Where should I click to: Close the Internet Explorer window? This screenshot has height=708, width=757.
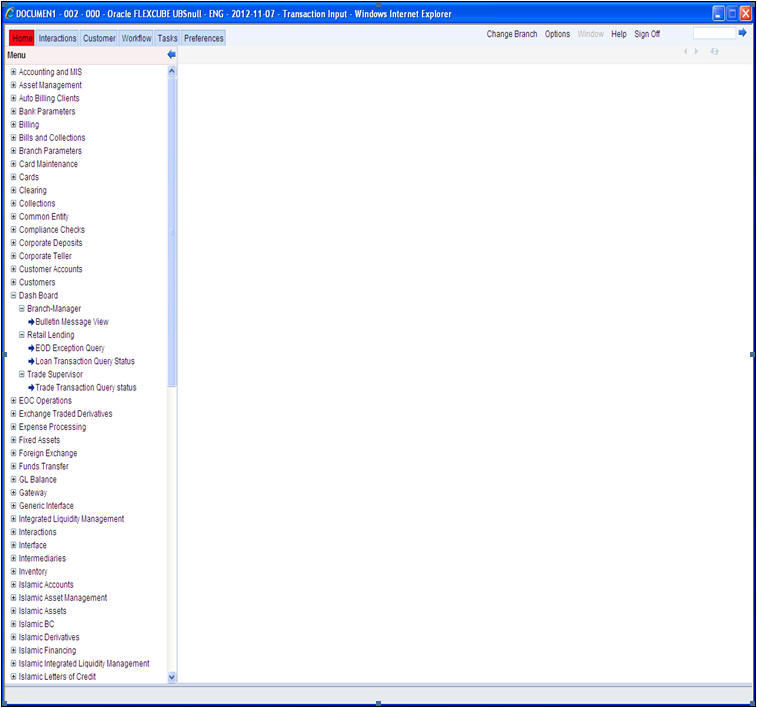746,14
